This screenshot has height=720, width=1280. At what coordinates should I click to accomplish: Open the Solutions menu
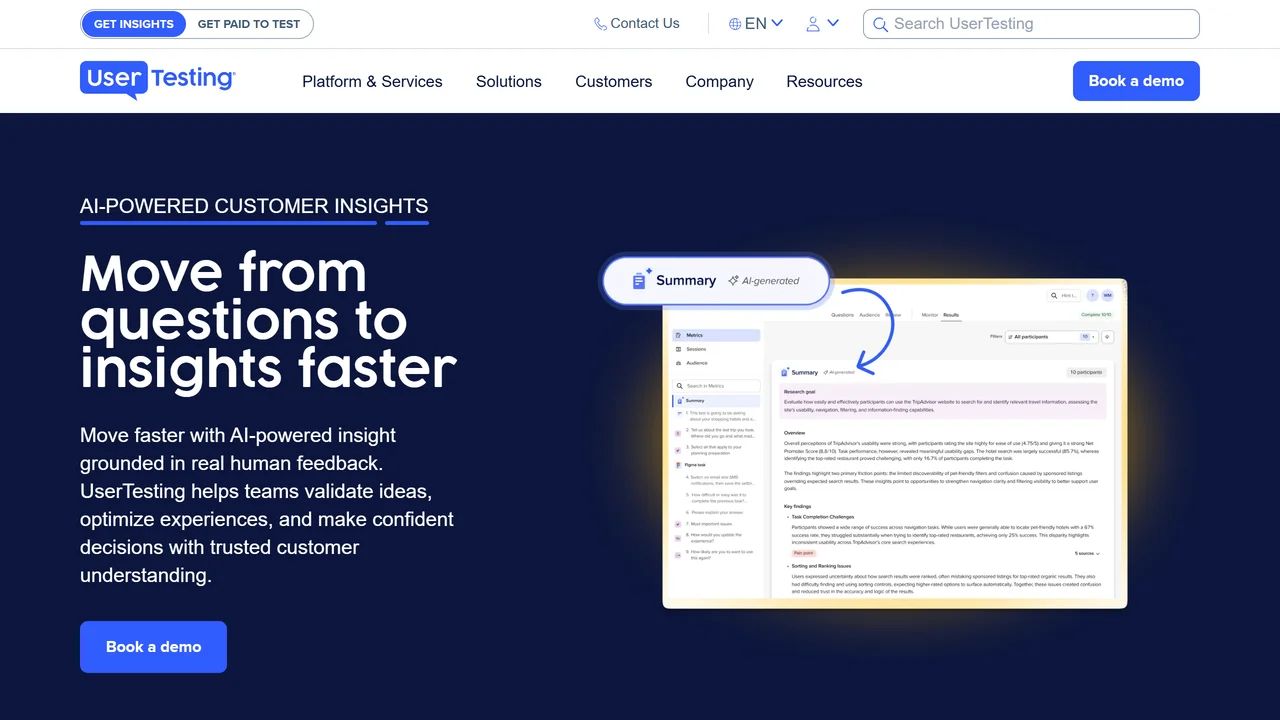[x=509, y=81]
